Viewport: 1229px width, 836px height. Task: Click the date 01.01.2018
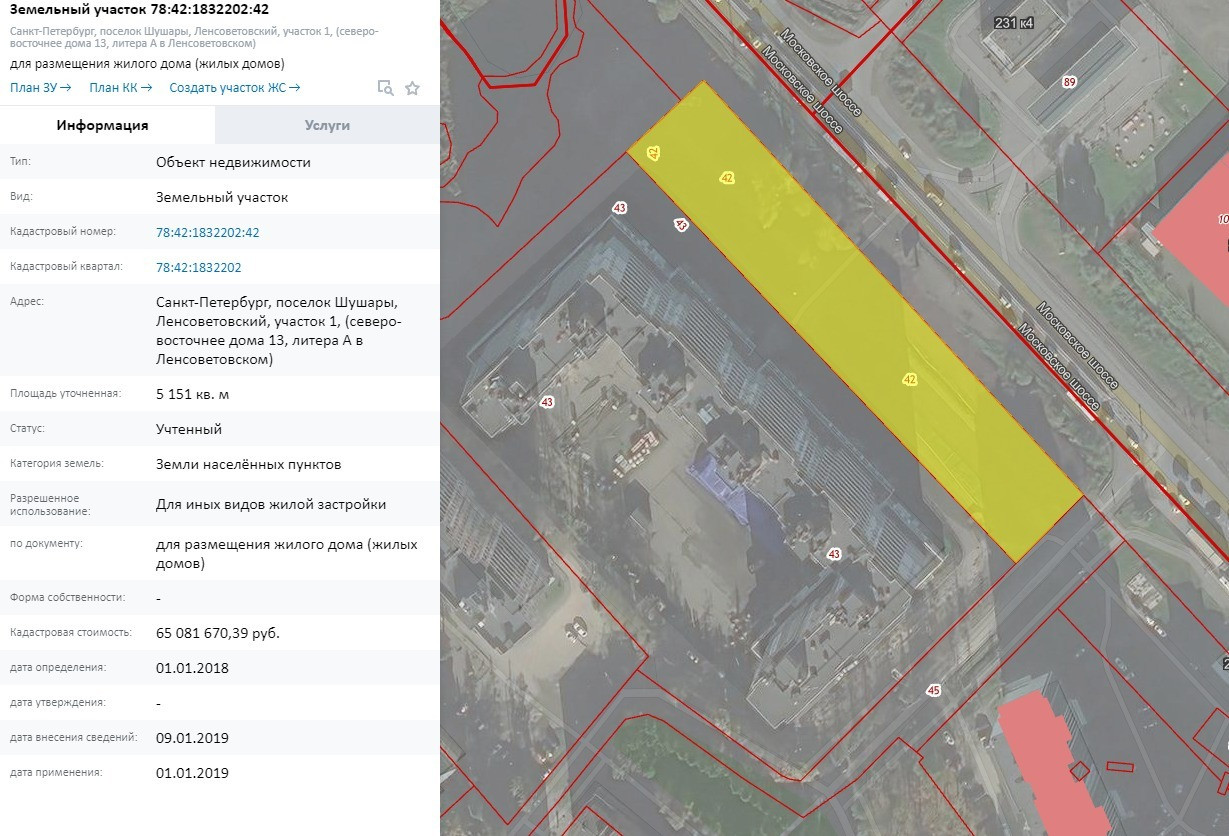point(193,668)
